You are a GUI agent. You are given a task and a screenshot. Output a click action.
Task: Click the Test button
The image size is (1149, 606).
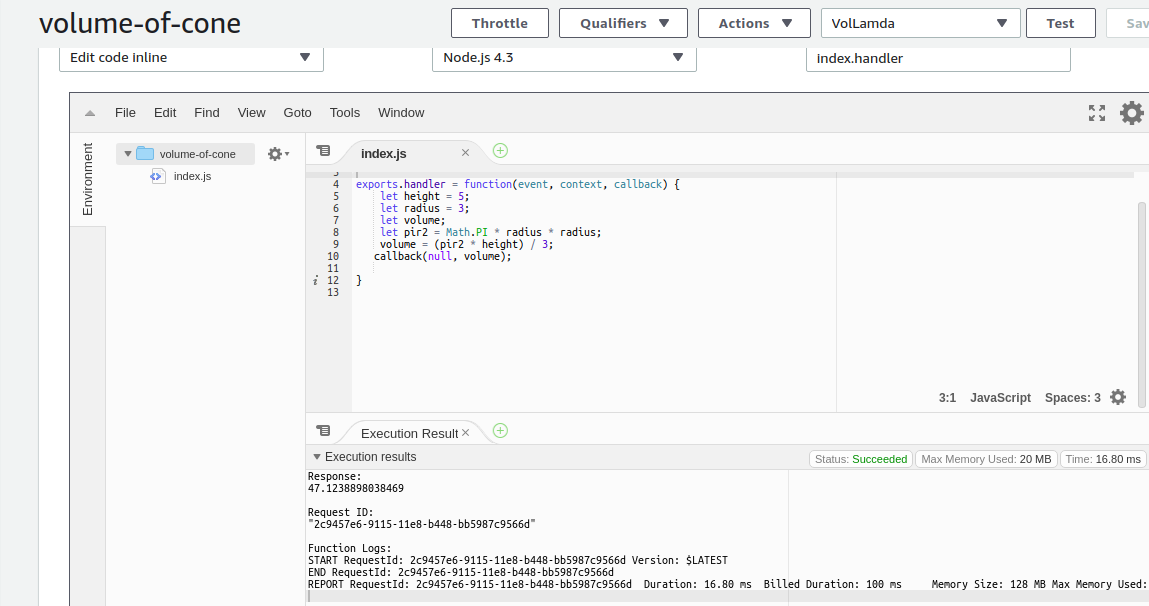[1060, 23]
